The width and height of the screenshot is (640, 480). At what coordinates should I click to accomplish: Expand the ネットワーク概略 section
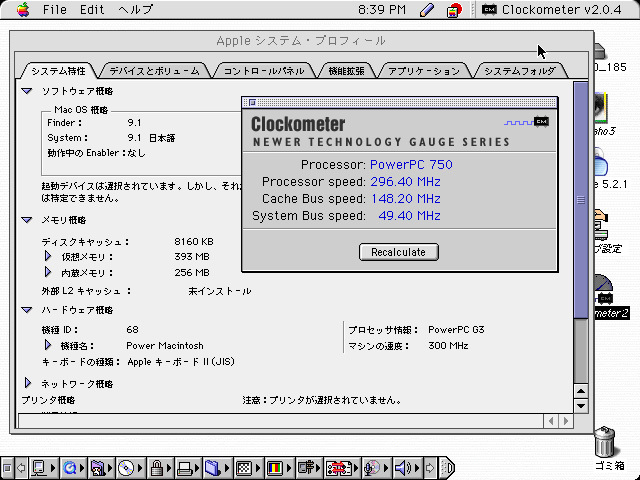tap(27, 383)
